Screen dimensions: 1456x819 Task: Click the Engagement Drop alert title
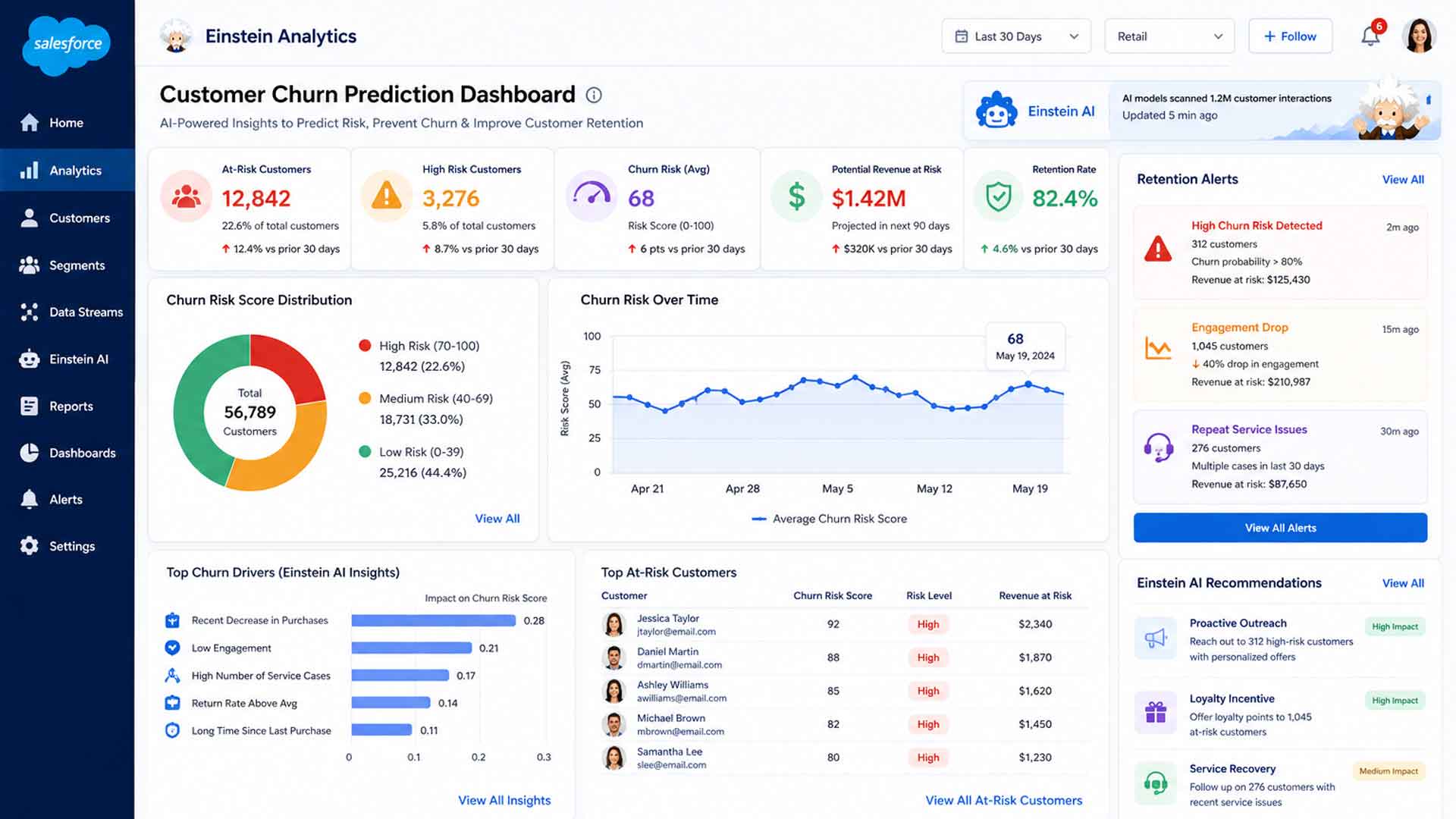point(1240,328)
